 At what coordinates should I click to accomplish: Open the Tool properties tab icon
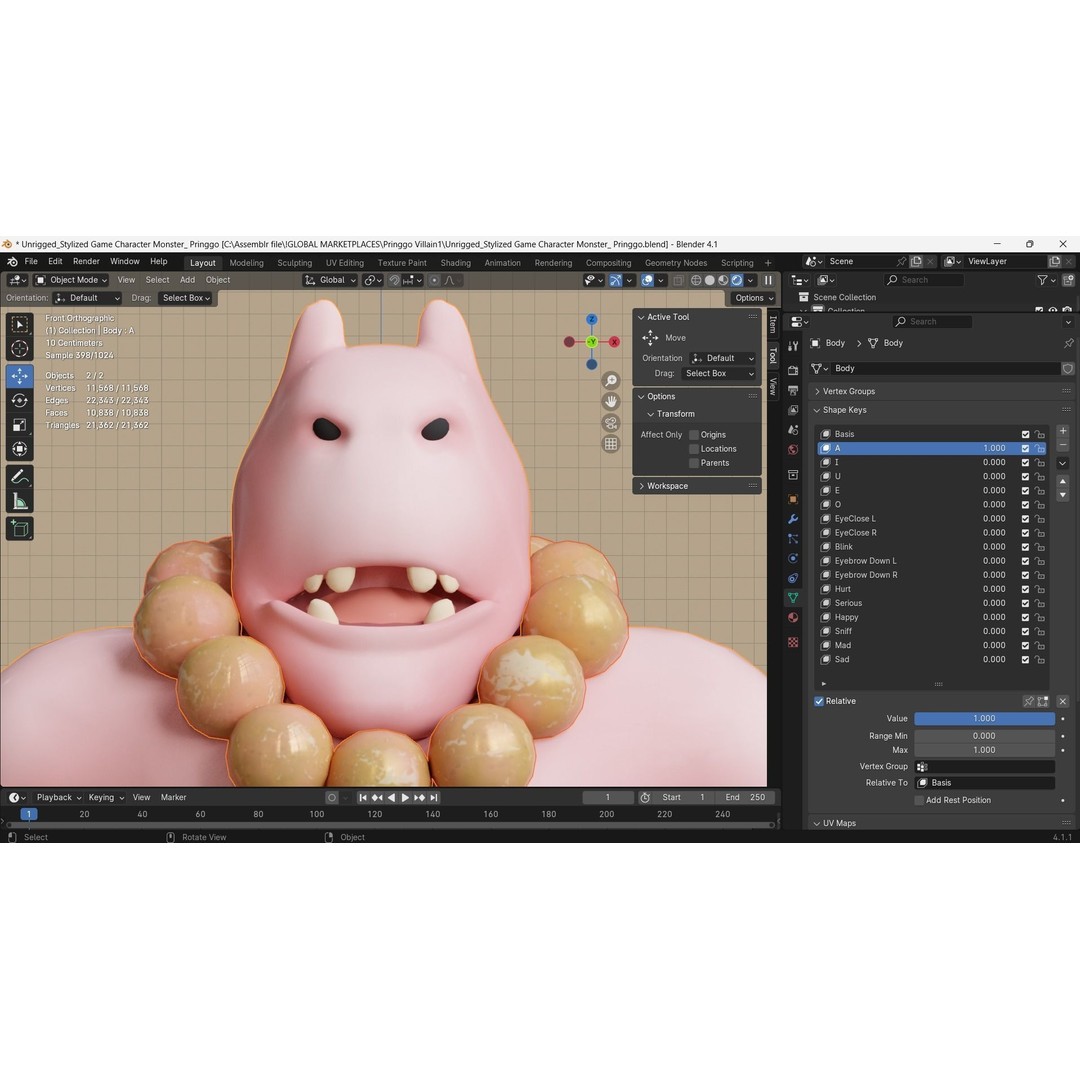[x=793, y=346]
